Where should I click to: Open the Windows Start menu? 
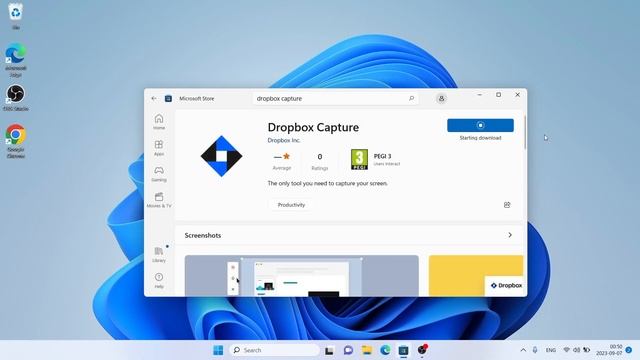tap(218, 350)
